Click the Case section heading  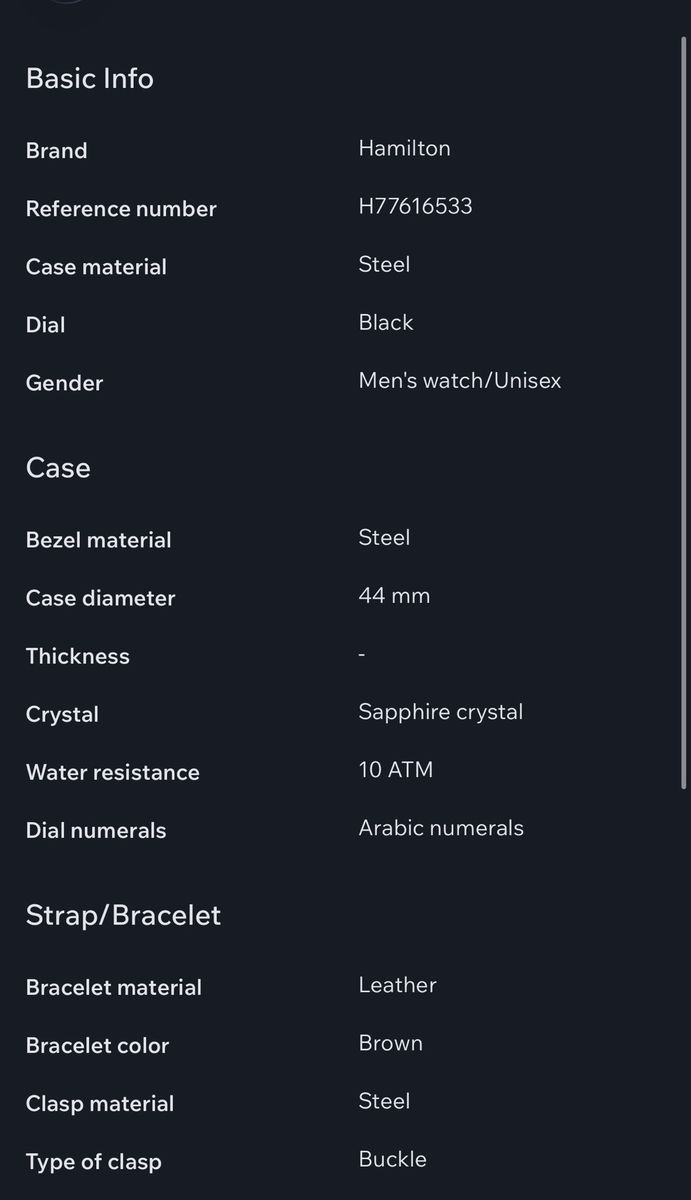click(58, 468)
